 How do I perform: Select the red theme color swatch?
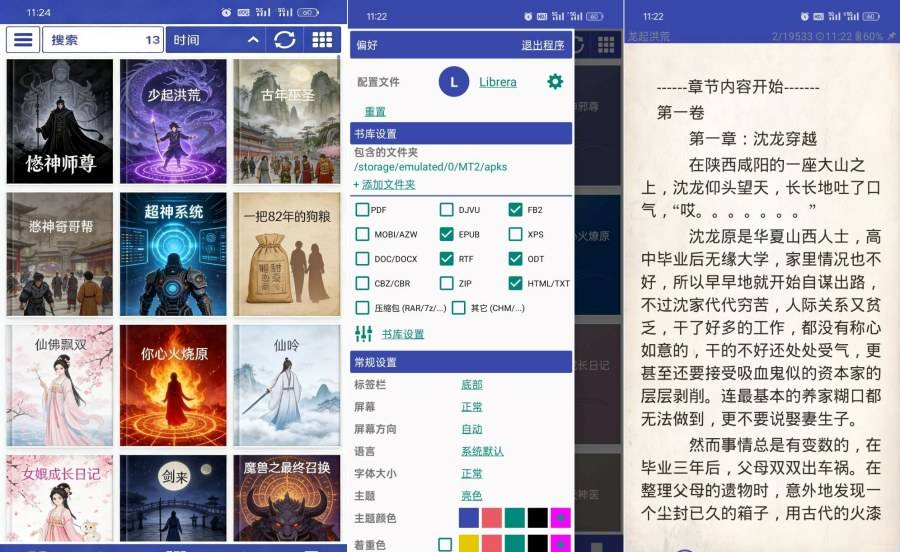click(x=492, y=518)
